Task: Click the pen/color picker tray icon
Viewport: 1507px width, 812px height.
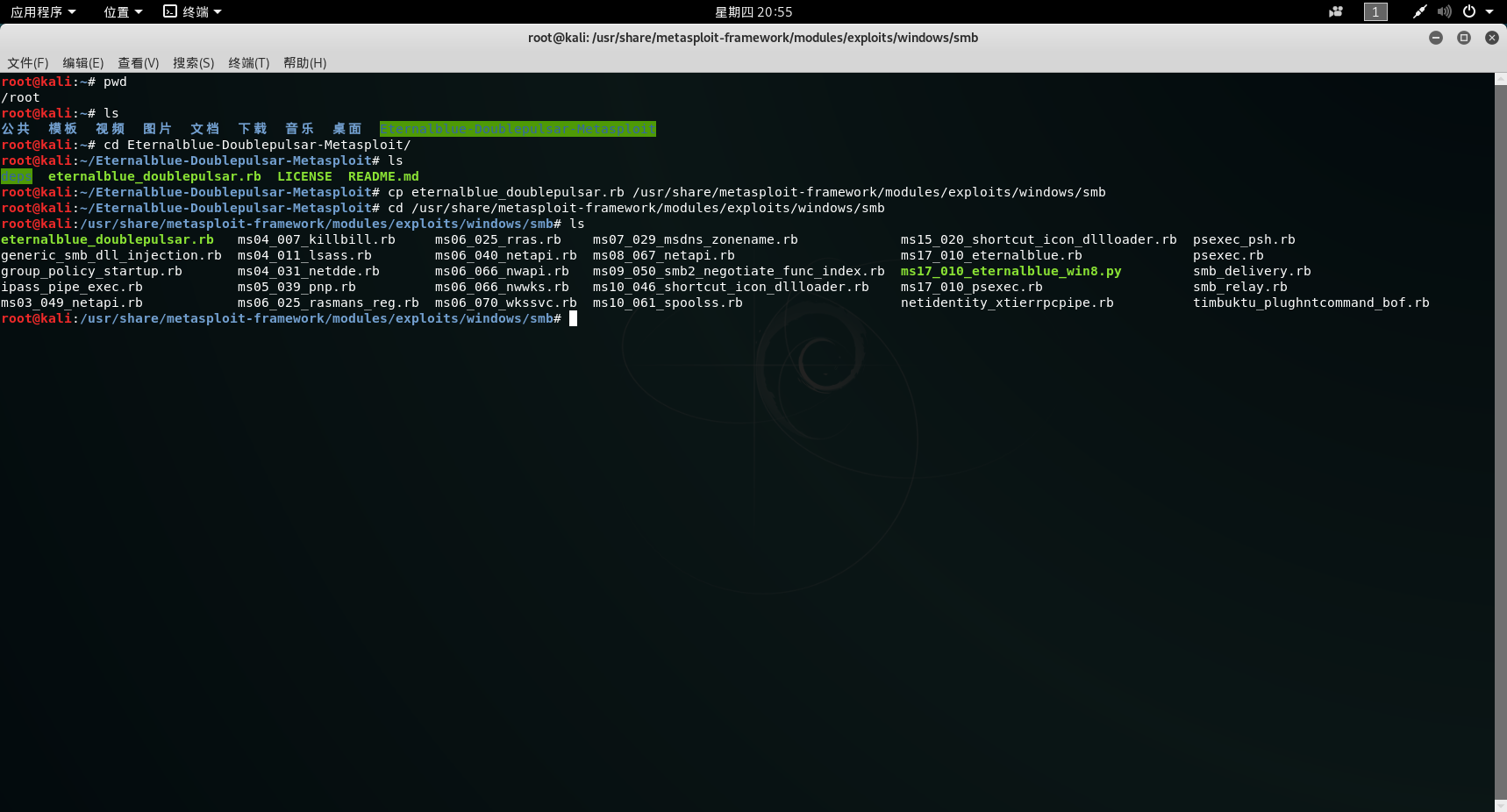Action: coord(1419,11)
